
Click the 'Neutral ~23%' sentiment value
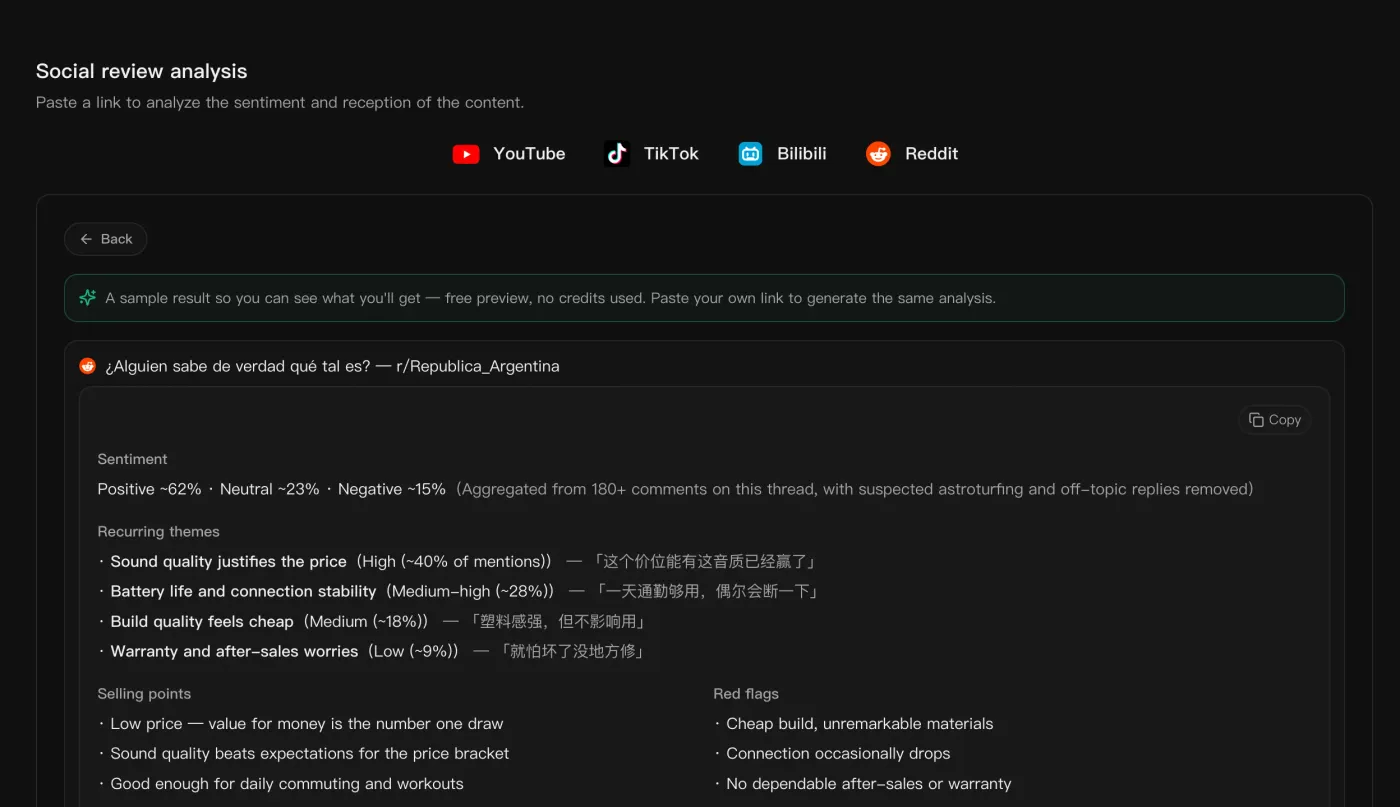pos(269,489)
